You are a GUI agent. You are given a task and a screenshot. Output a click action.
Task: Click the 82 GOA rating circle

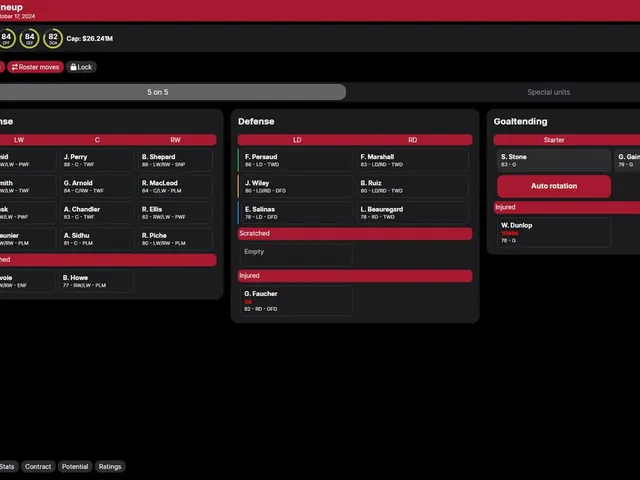point(53,38)
